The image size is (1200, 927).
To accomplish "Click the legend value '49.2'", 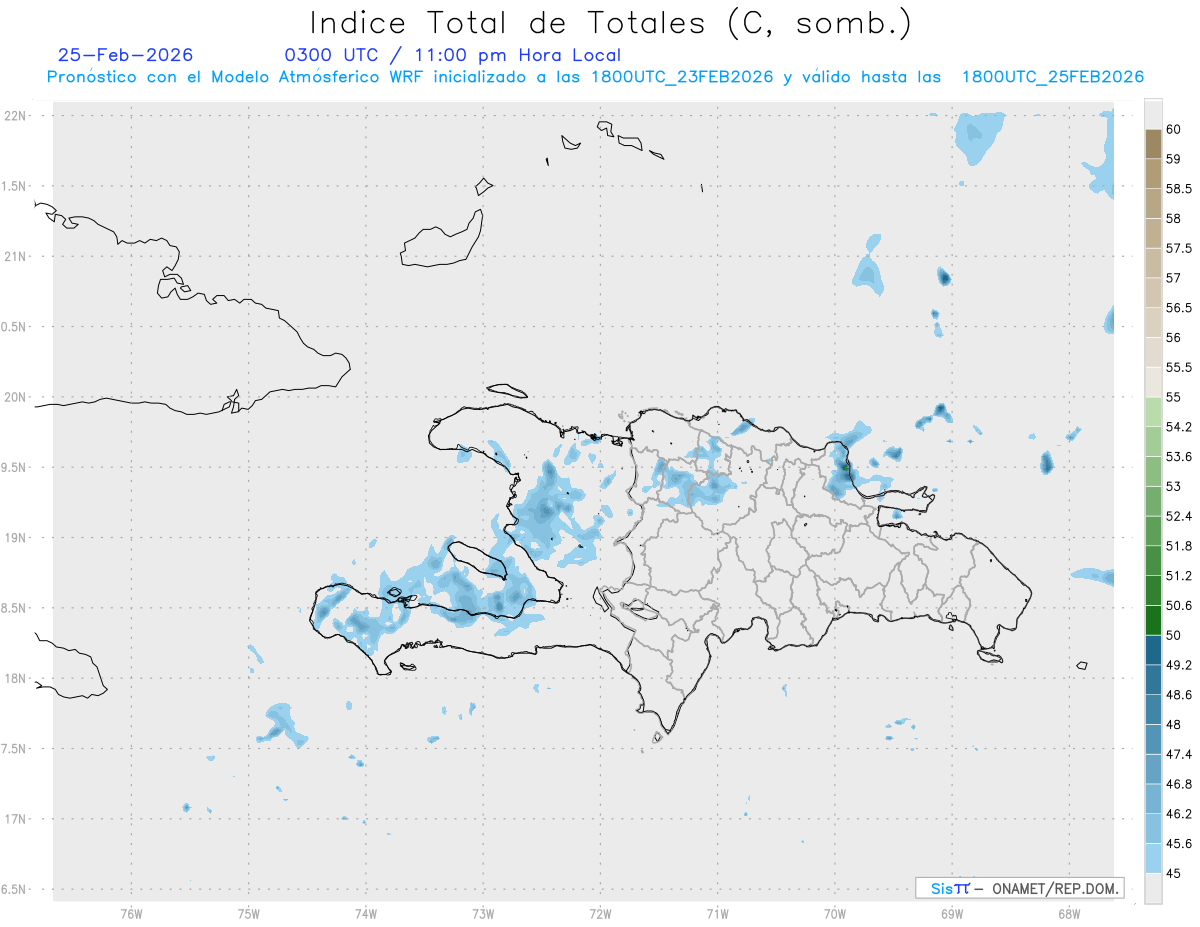I will tap(1179, 665).
